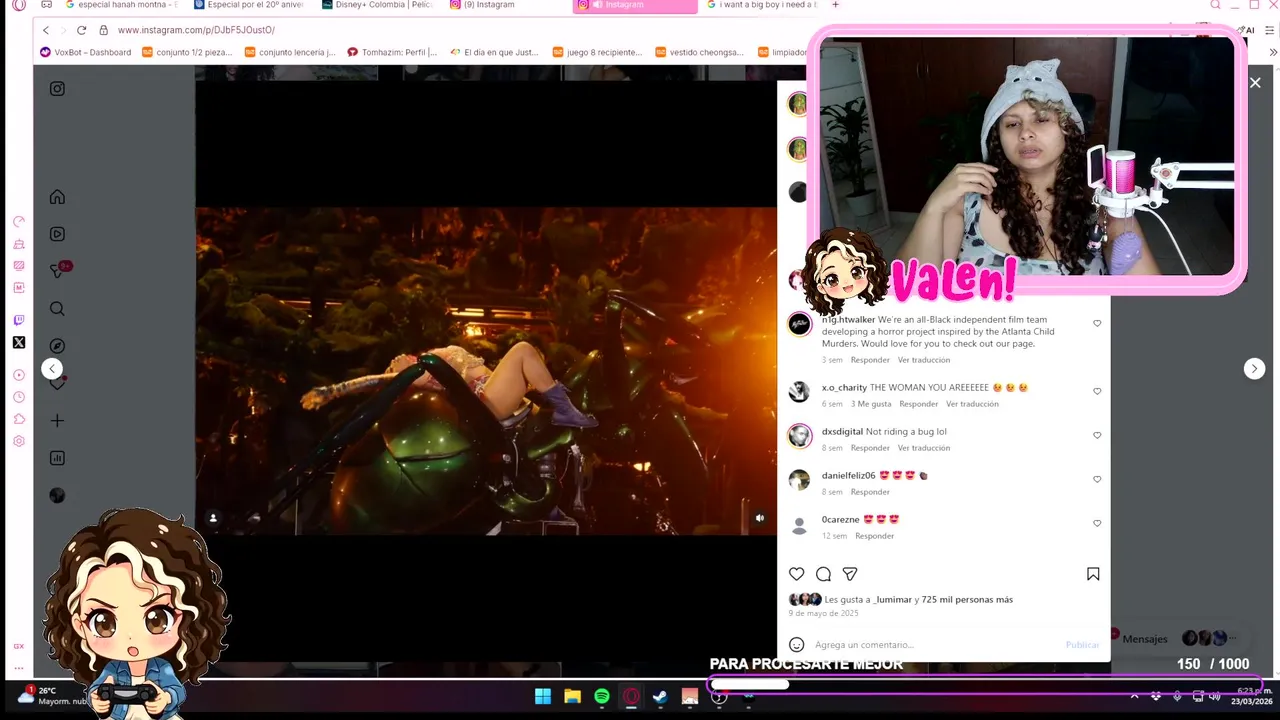Click the Opera address bar URL

pos(196,30)
